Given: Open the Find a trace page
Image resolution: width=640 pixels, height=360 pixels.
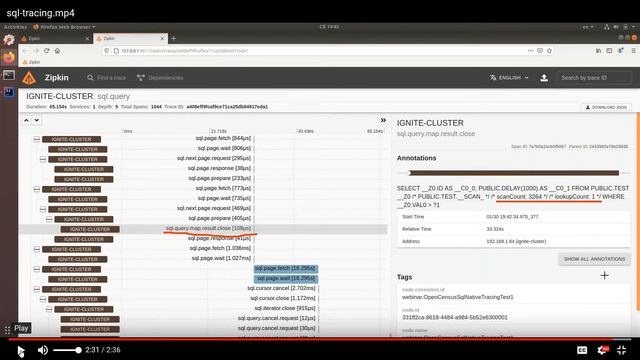Looking at the screenshot, I should click(107, 78).
